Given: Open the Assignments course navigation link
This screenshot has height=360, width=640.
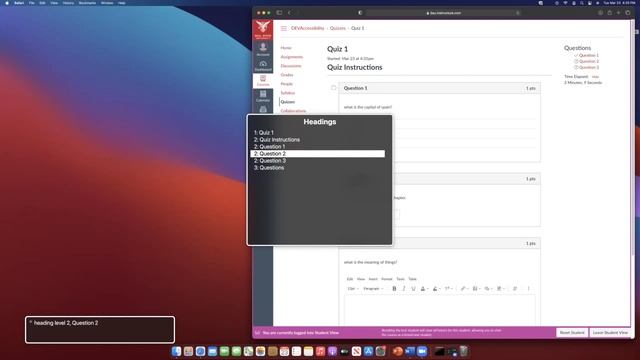Looking at the screenshot, I should [291, 57].
